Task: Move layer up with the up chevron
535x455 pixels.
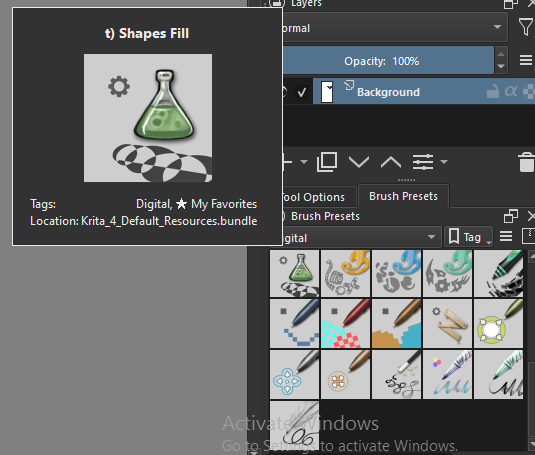Action: pos(391,162)
